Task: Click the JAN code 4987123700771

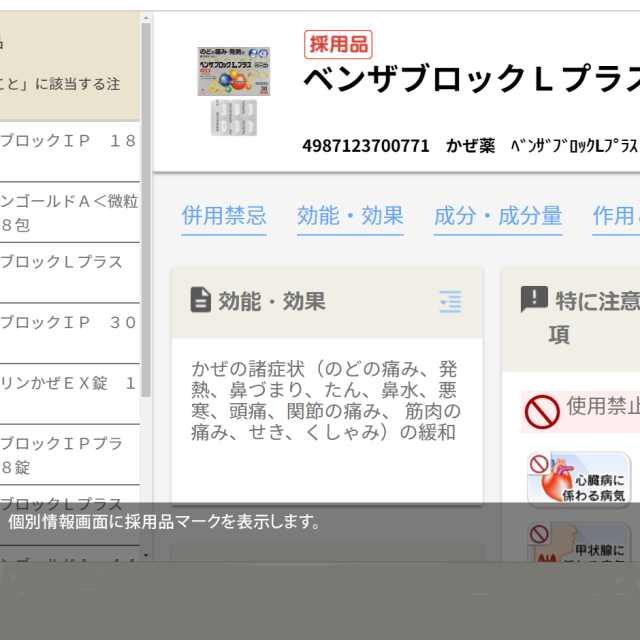Action: (366, 146)
